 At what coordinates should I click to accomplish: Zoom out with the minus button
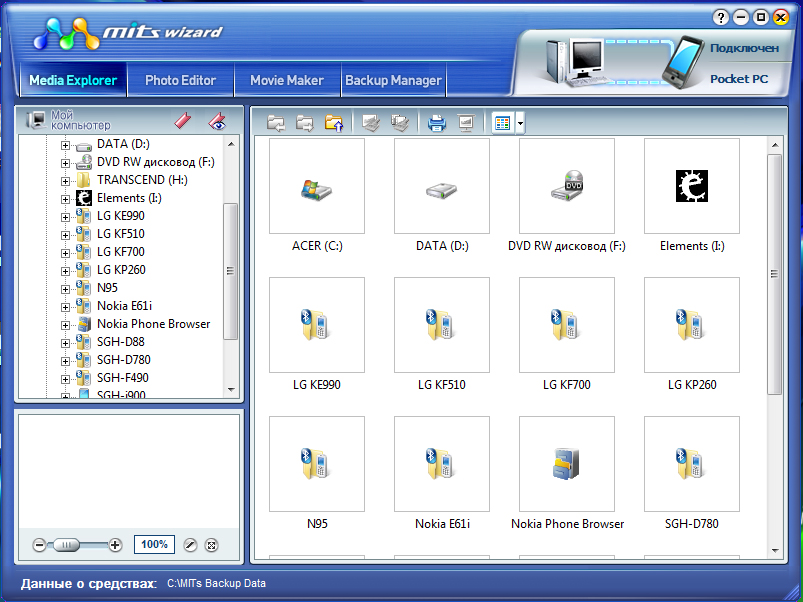coord(39,545)
